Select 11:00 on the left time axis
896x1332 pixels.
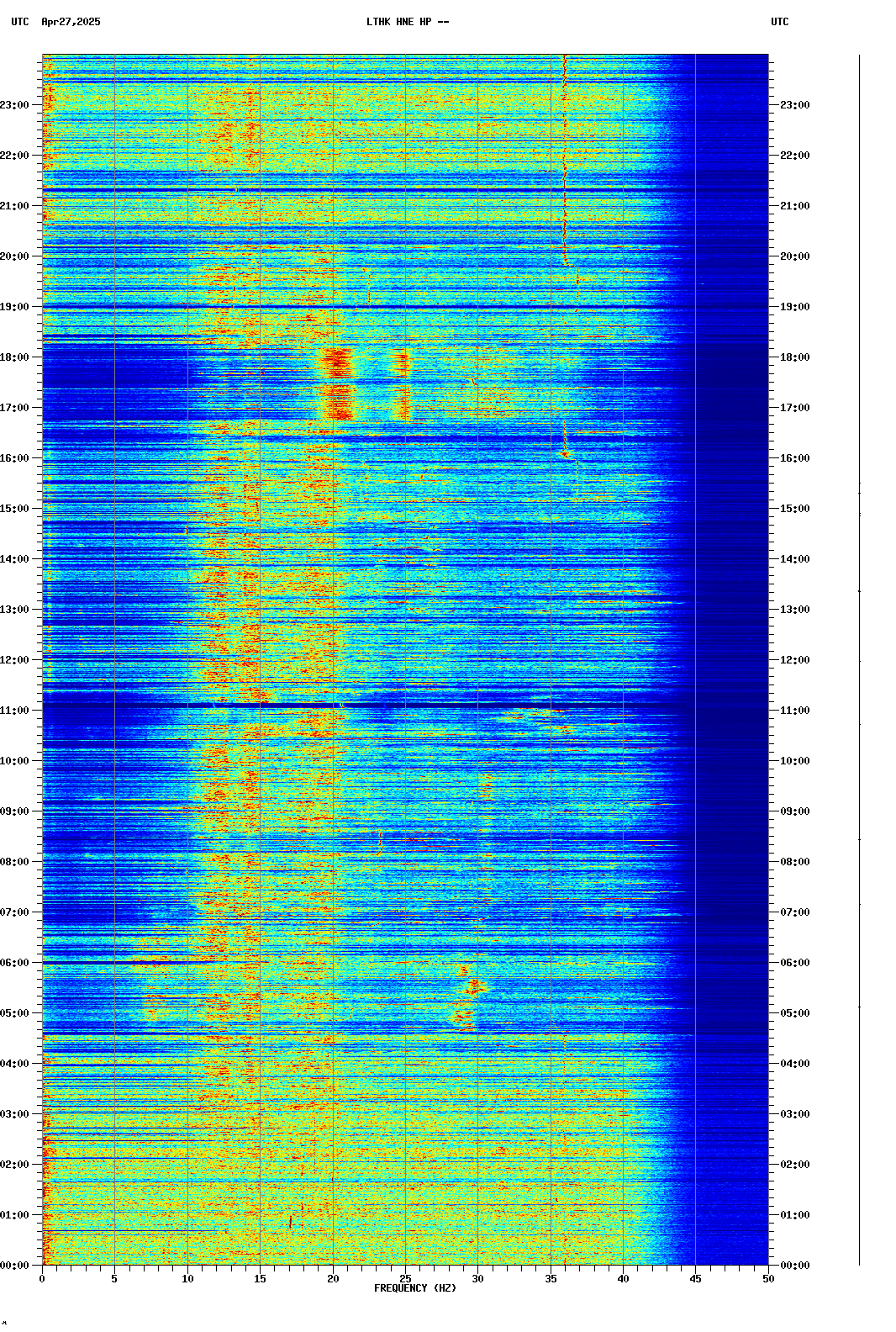point(14,711)
